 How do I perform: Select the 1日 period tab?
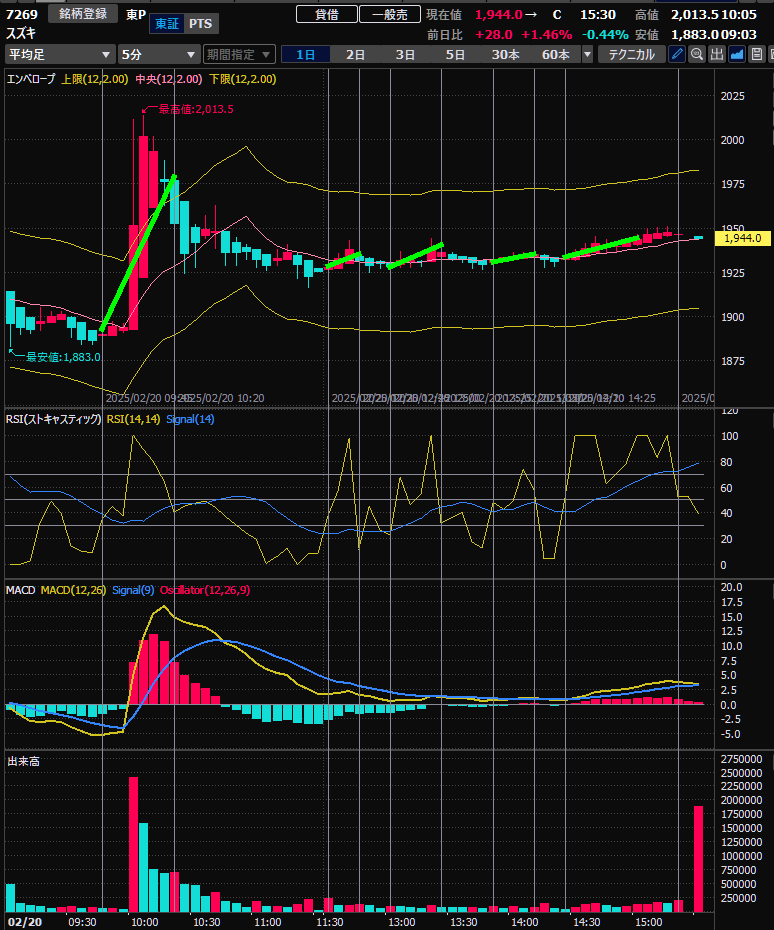pos(306,54)
